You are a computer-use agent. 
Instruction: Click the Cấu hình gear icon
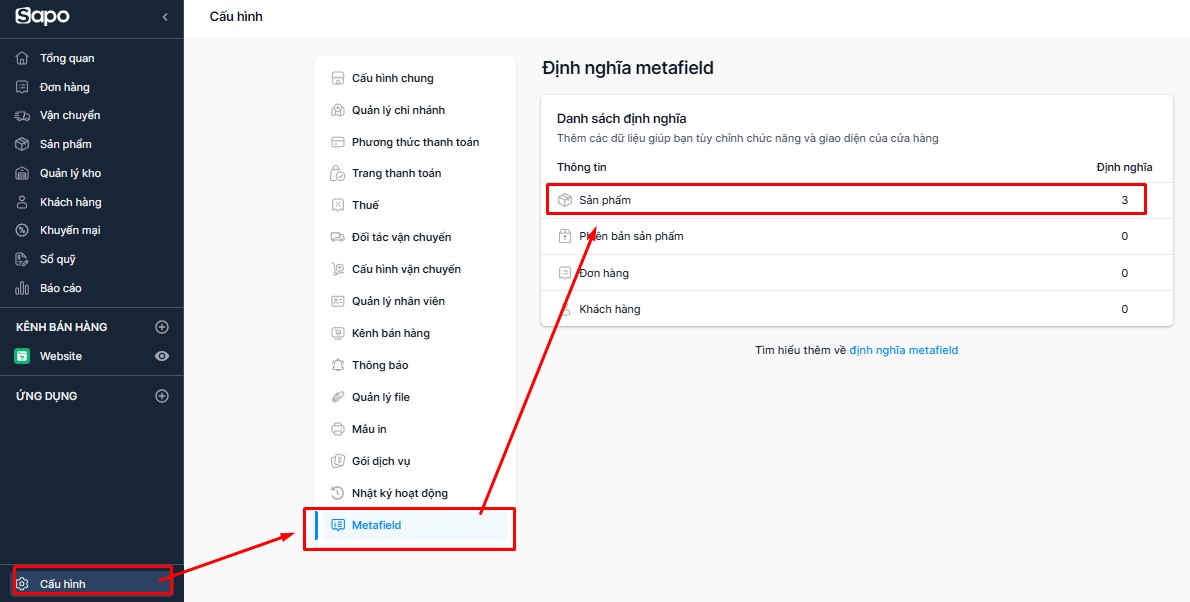click(23, 584)
